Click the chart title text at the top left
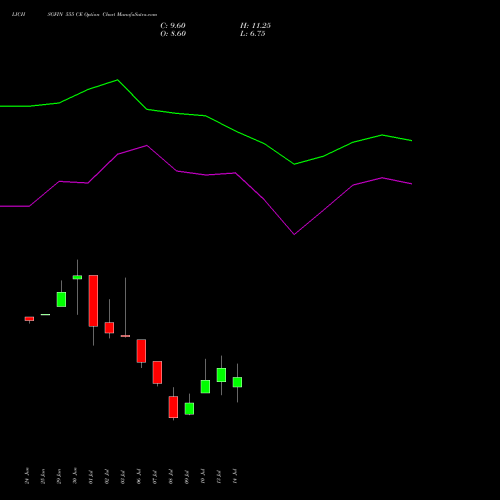The width and height of the screenshot is (500, 500). (84, 14)
